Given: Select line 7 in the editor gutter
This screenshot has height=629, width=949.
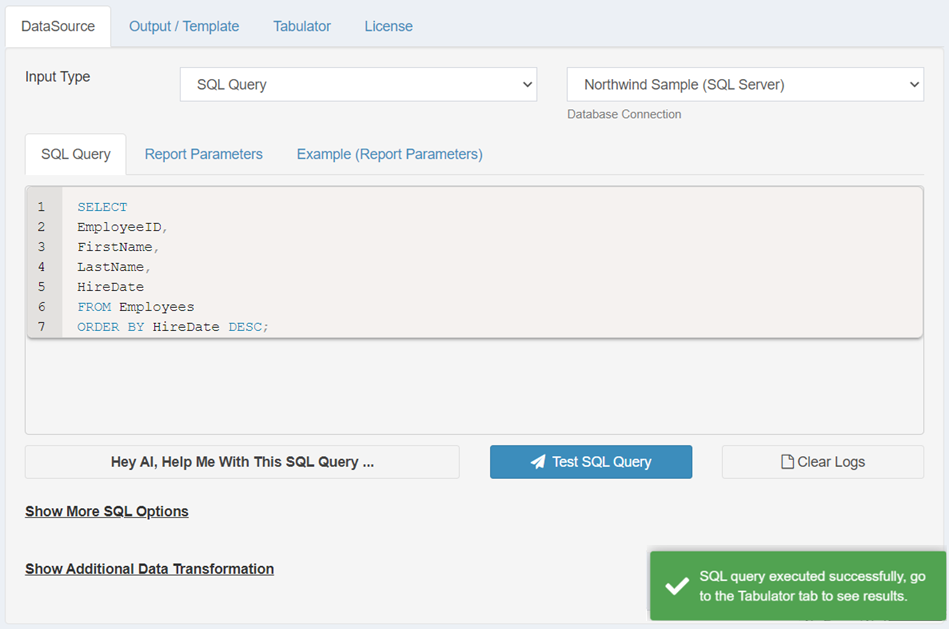Looking at the screenshot, I should [x=42, y=326].
